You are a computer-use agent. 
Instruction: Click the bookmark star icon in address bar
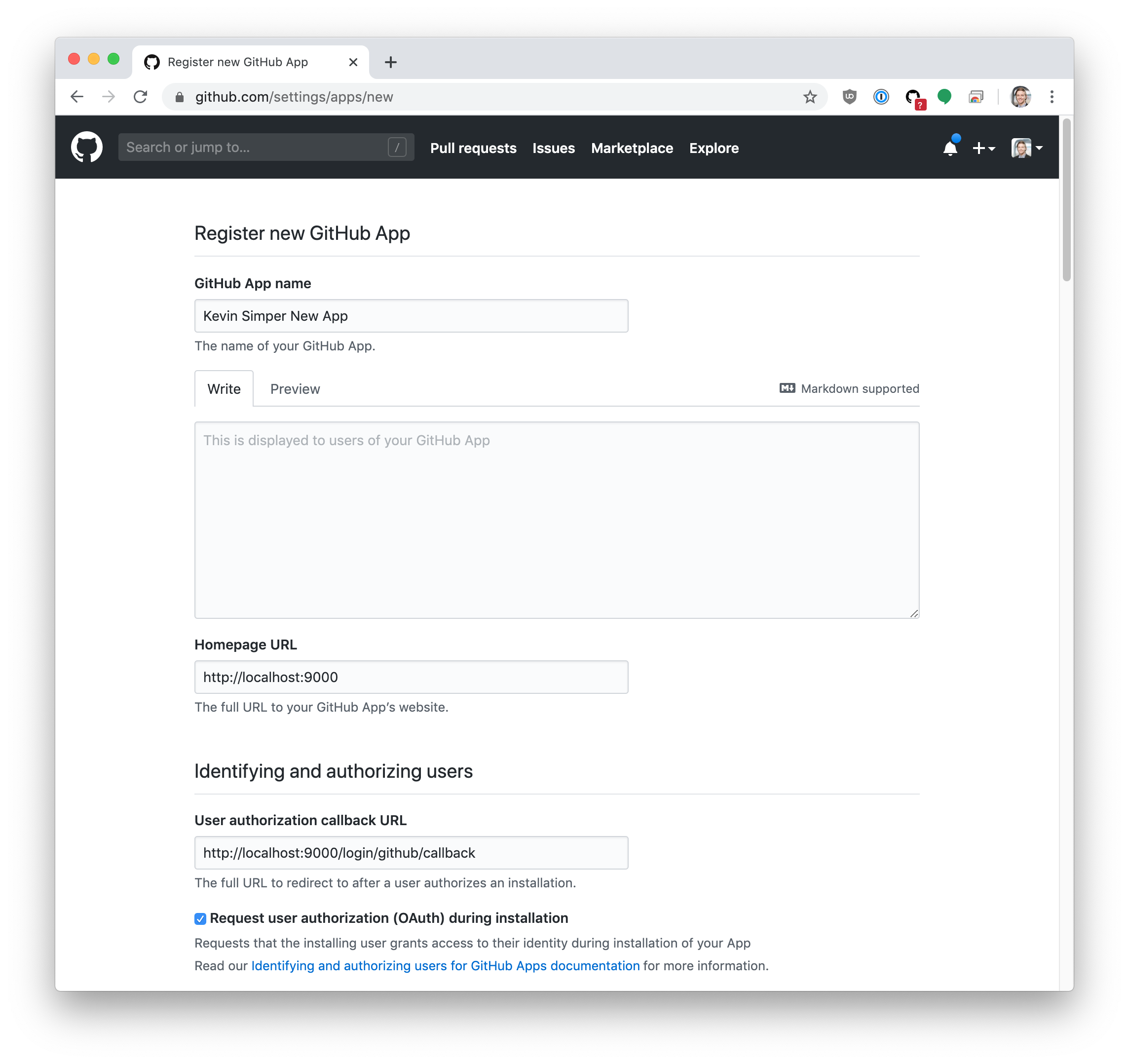coord(811,97)
